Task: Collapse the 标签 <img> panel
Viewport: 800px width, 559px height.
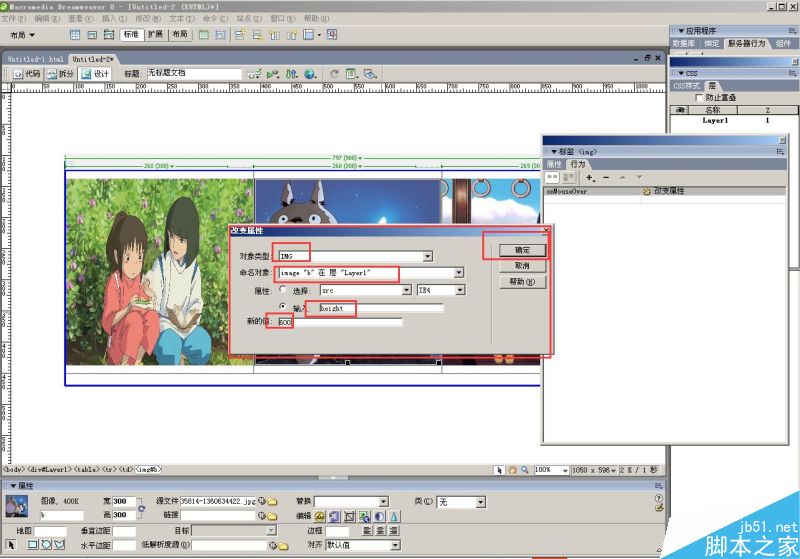Action: (x=554, y=152)
